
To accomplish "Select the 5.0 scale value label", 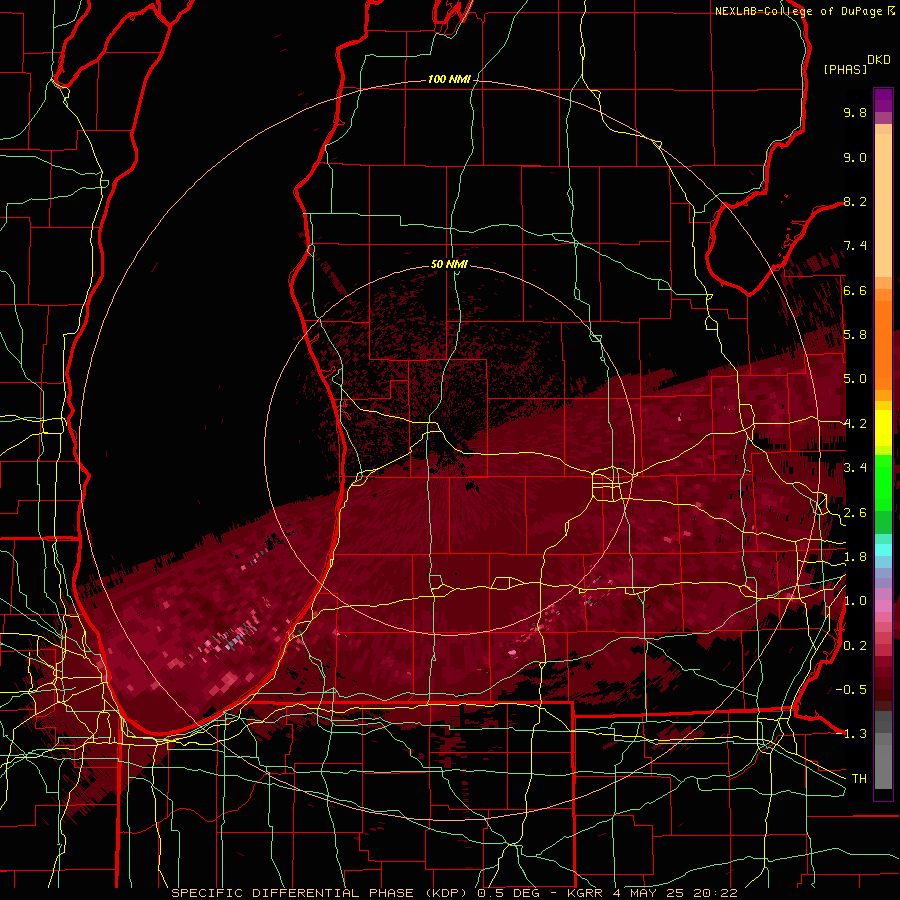I will click(855, 379).
